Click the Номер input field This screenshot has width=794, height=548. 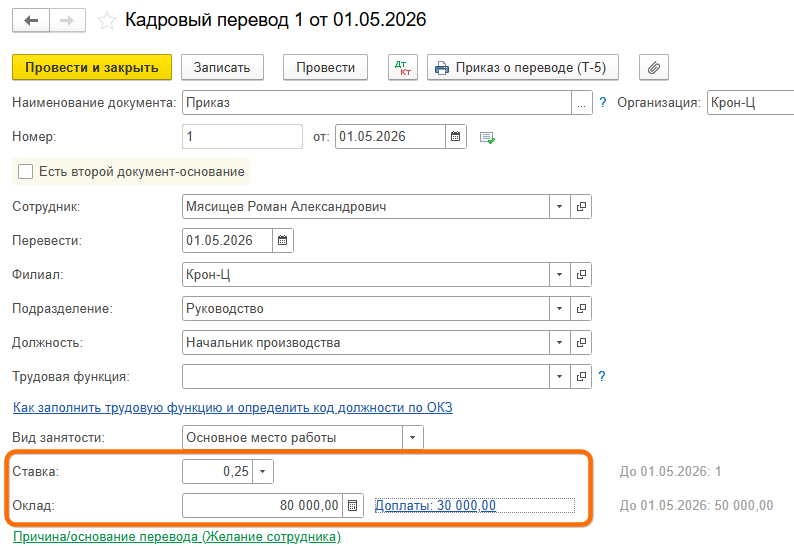coord(243,137)
